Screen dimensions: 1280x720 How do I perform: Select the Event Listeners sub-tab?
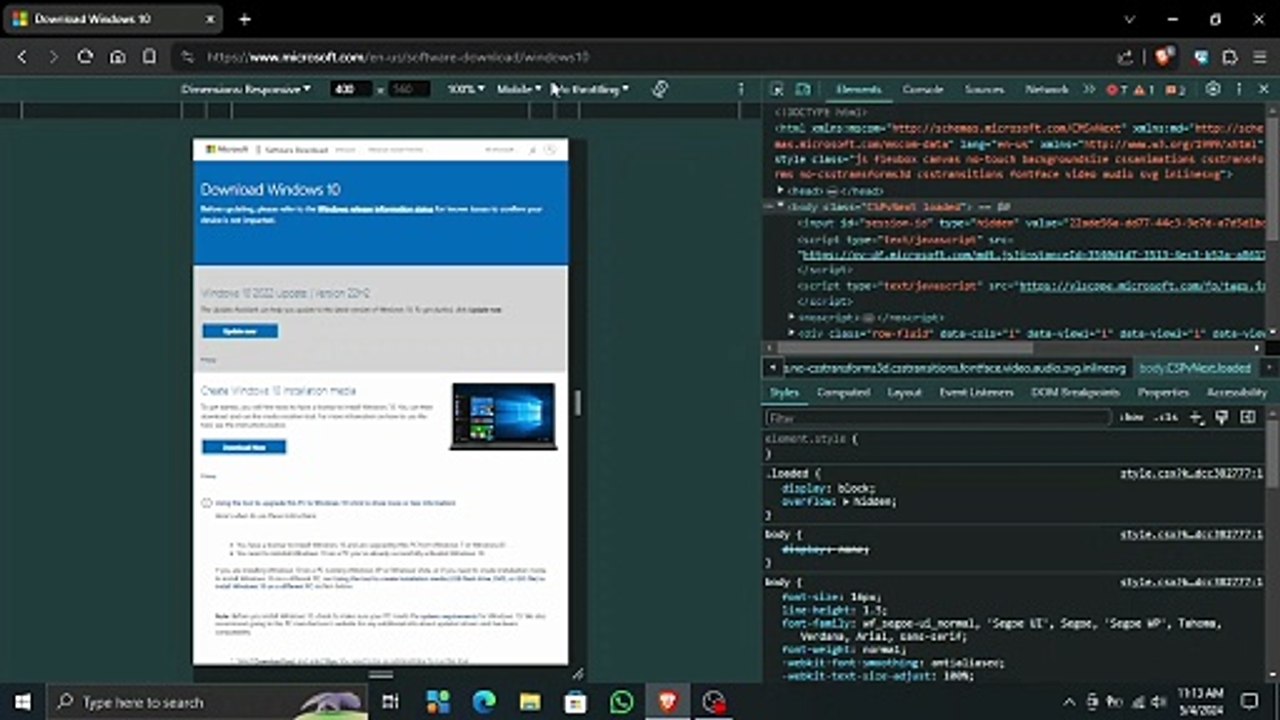[x=976, y=392]
